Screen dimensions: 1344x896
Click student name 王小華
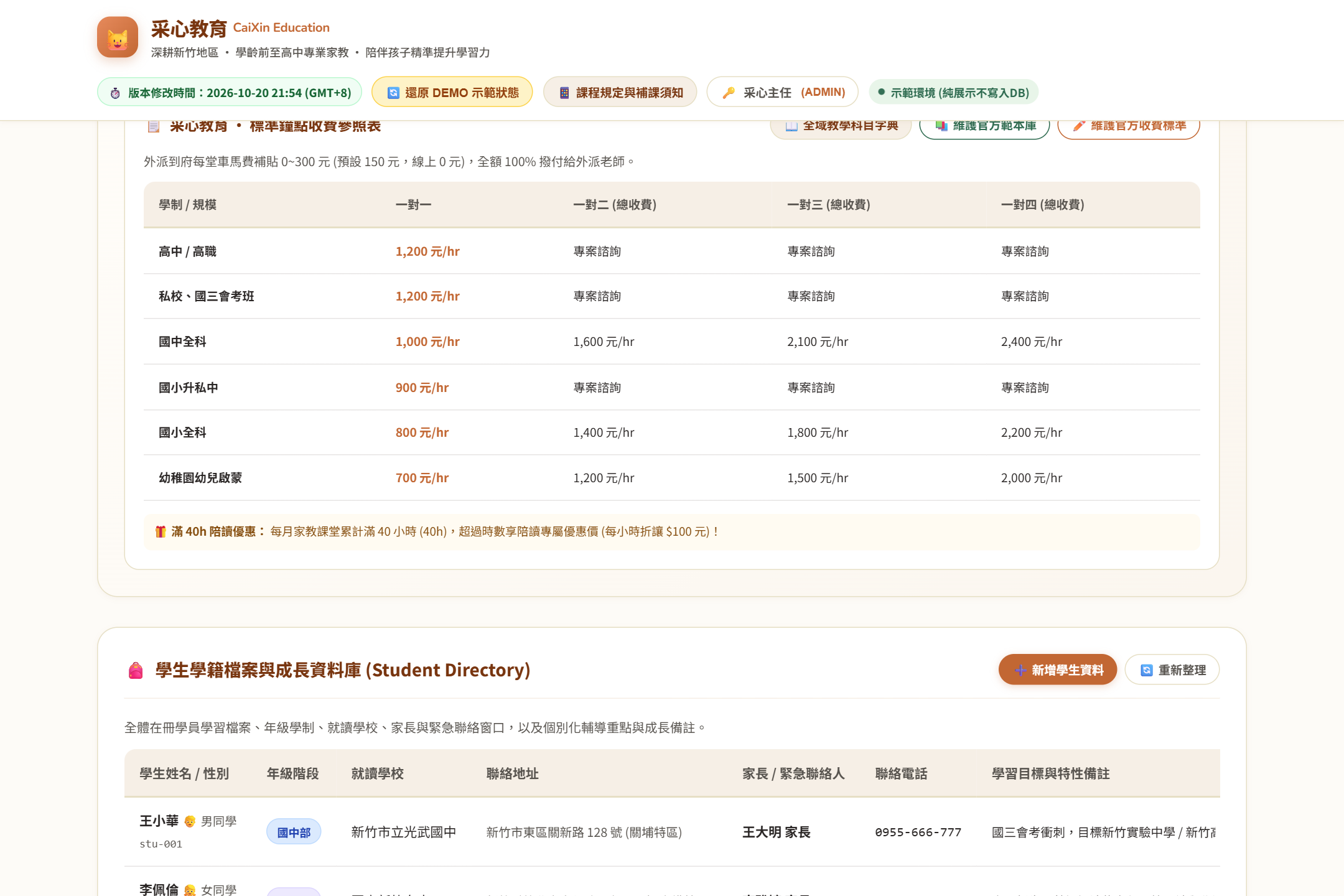tap(159, 821)
